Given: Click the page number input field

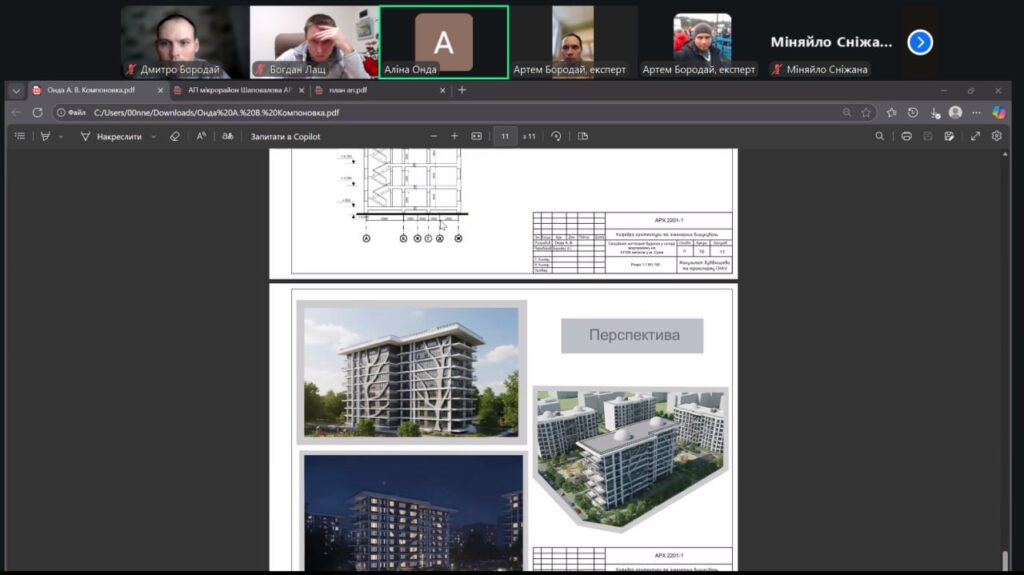Looking at the screenshot, I should [505, 136].
